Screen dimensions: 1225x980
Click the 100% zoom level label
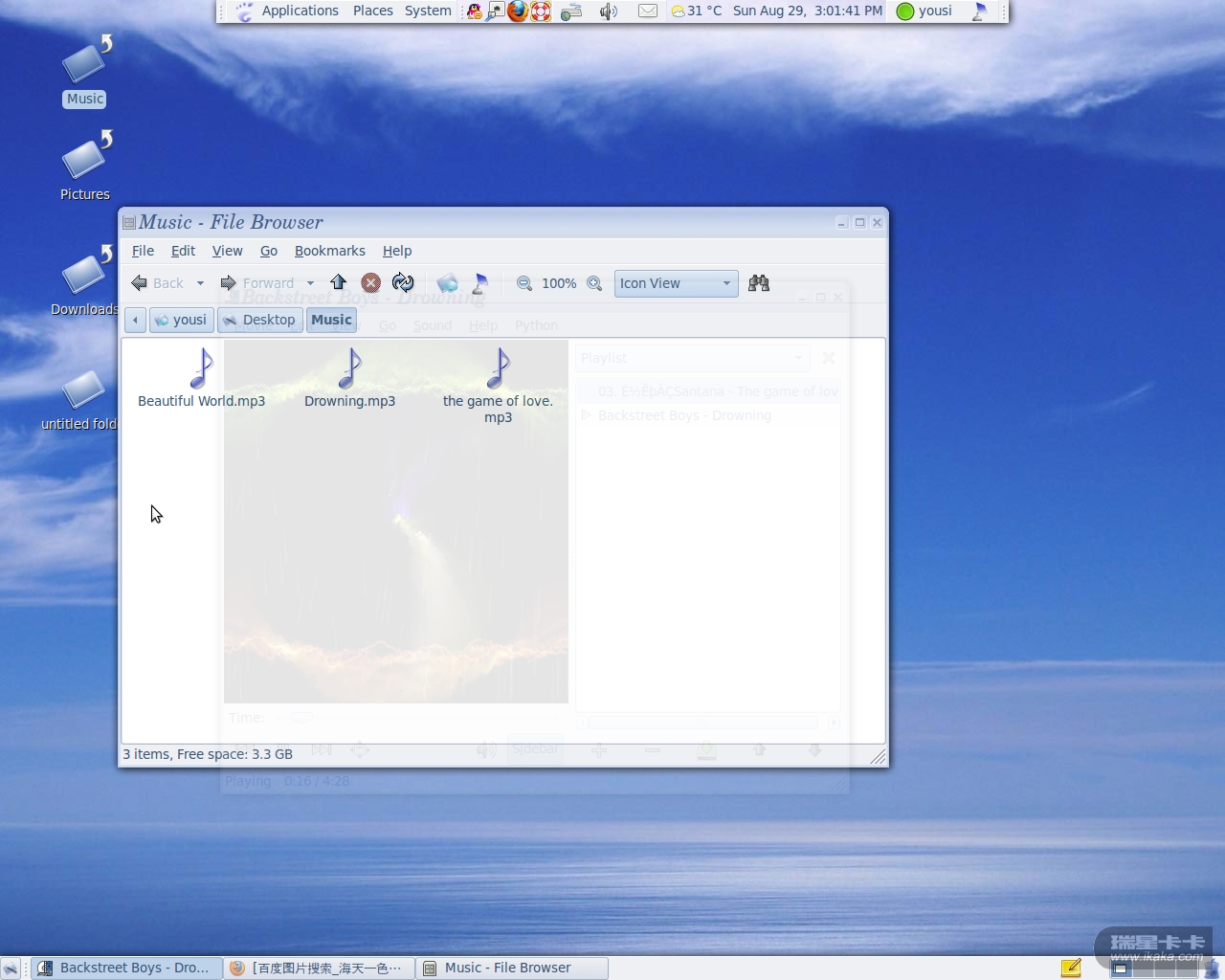click(x=559, y=283)
